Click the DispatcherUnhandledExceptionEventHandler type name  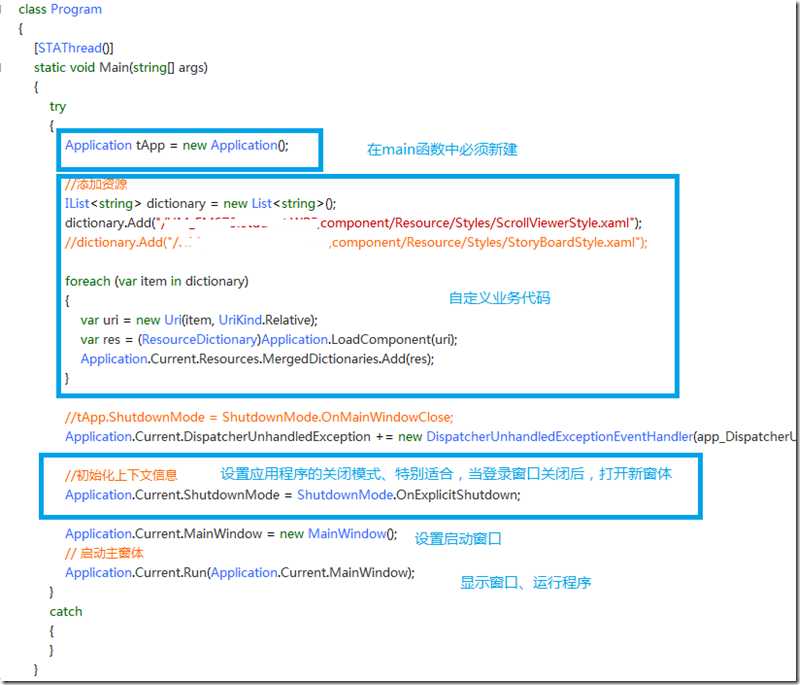point(560,437)
